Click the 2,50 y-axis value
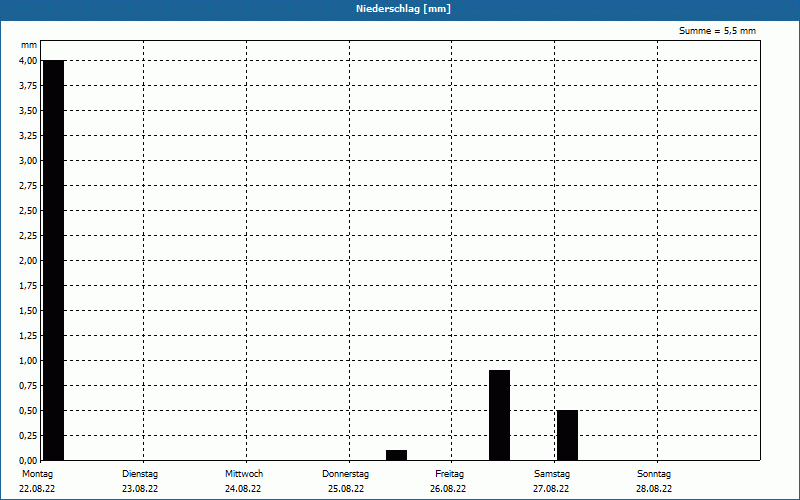This screenshot has width=800, height=500. tap(28, 211)
